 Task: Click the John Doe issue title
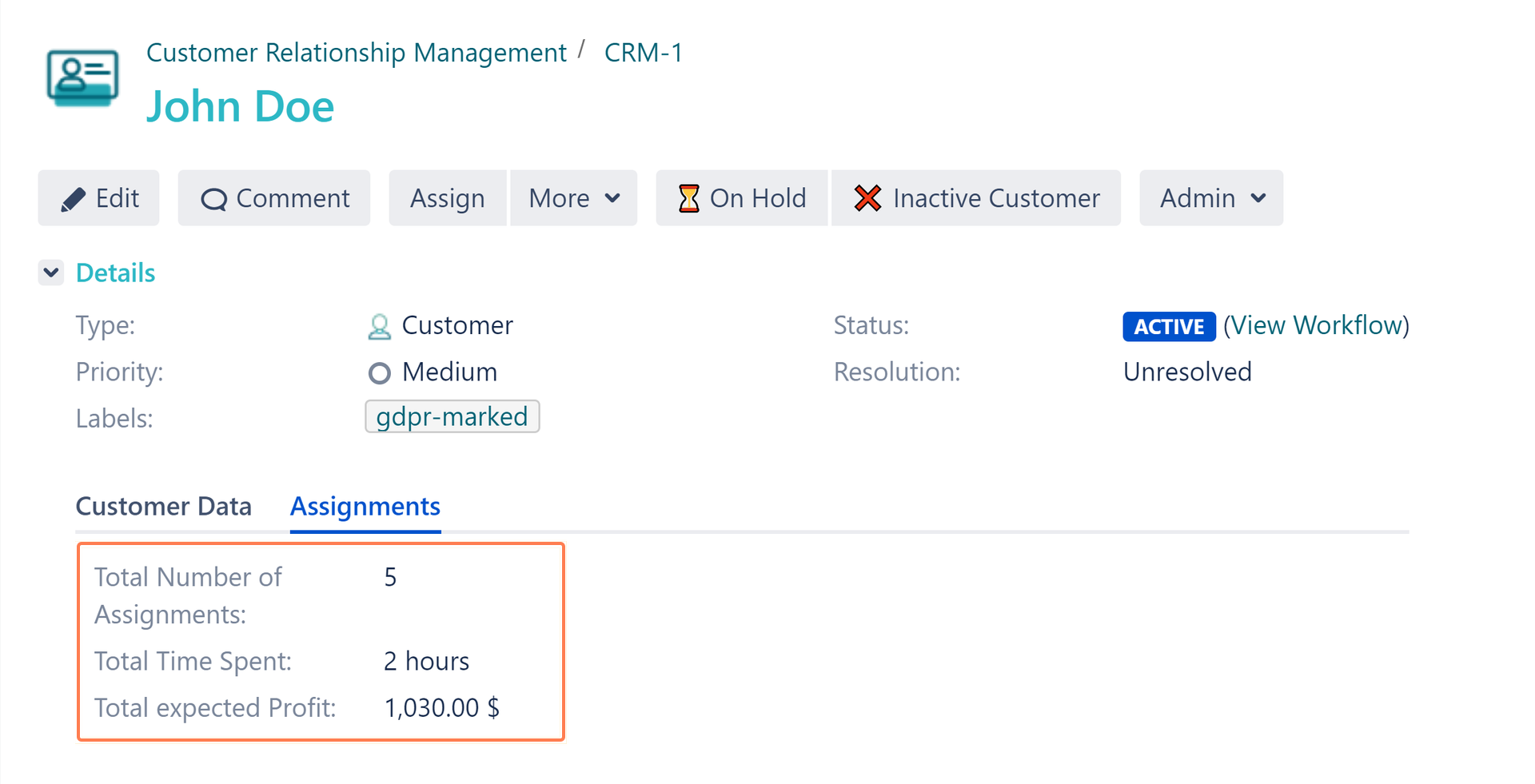point(240,106)
